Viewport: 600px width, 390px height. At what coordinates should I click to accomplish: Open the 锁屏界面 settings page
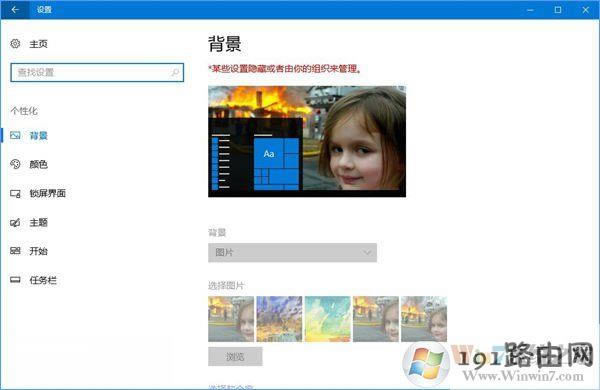click(47, 193)
